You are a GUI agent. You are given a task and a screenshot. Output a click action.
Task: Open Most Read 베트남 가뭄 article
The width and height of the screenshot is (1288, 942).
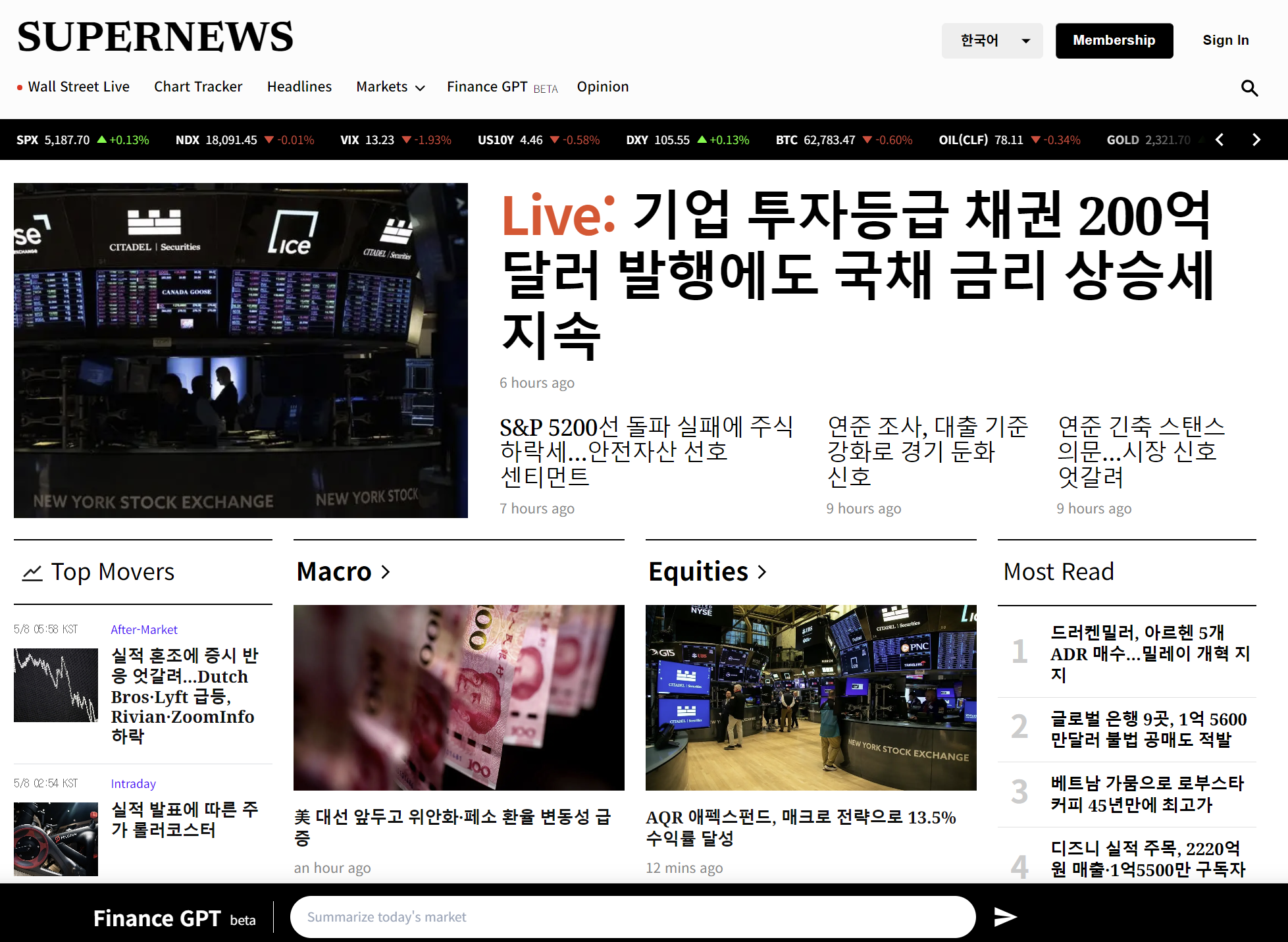pos(1147,793)
